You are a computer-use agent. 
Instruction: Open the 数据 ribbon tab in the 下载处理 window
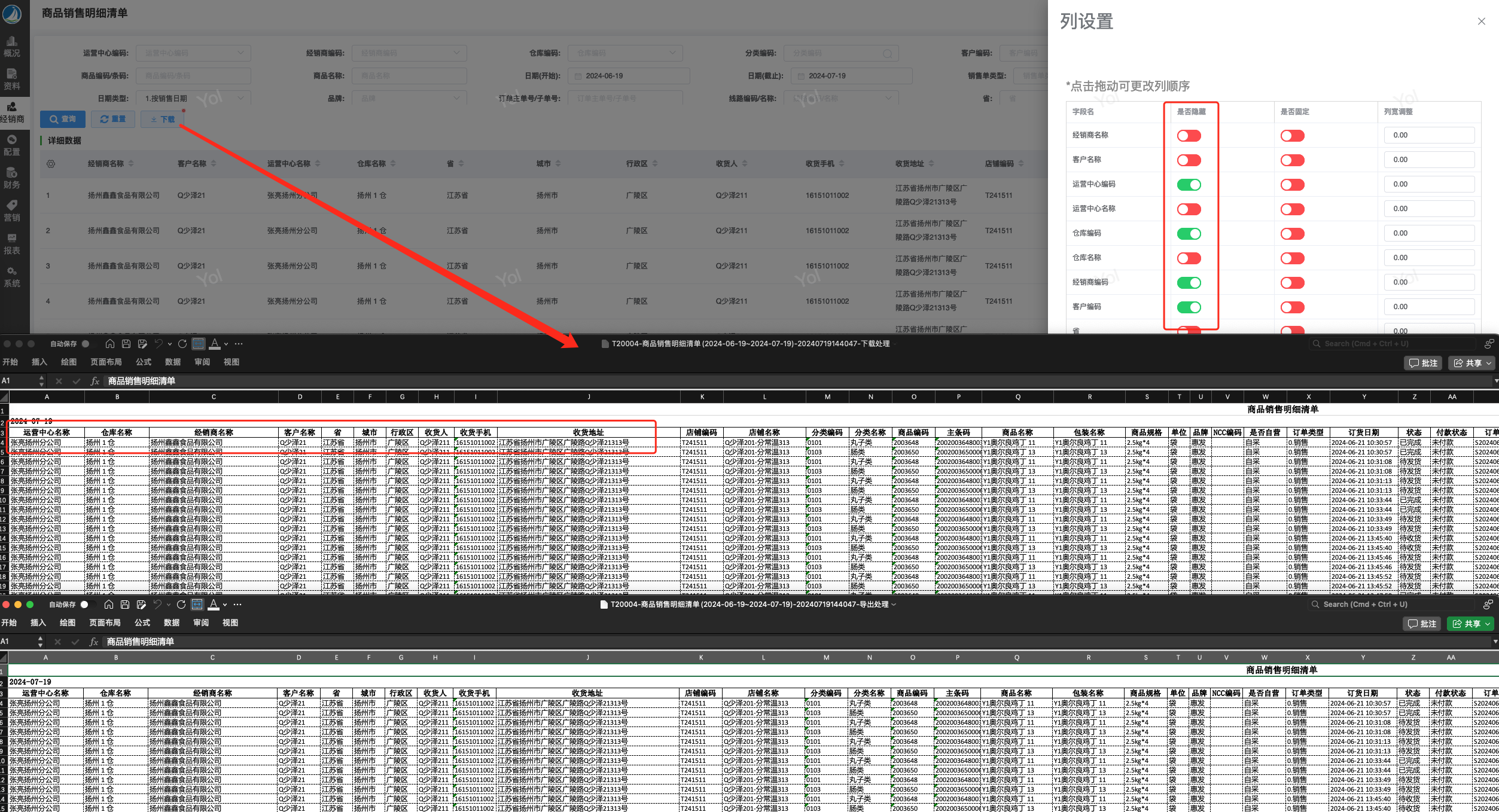pos(173,362)
